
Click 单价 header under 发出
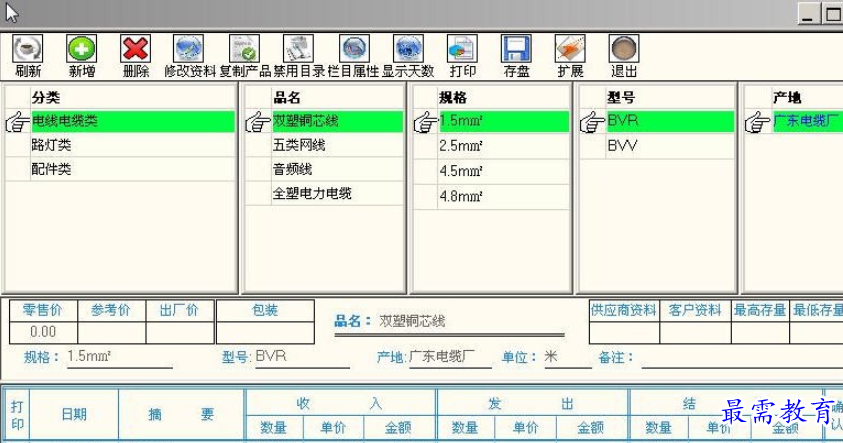tap(525, 428)
